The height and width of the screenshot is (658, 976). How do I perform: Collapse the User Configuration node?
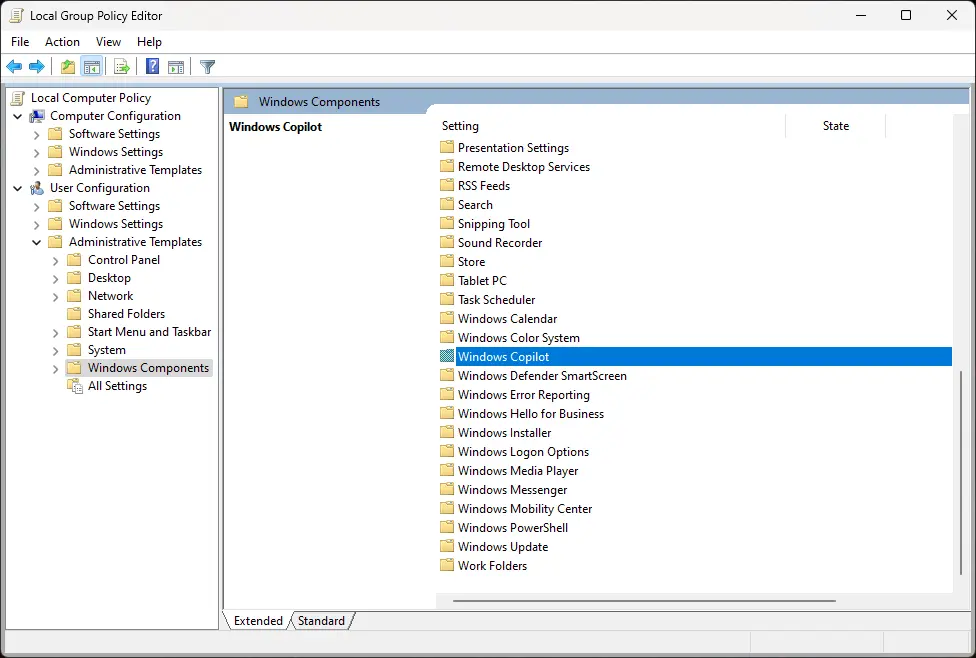(17, 188)
